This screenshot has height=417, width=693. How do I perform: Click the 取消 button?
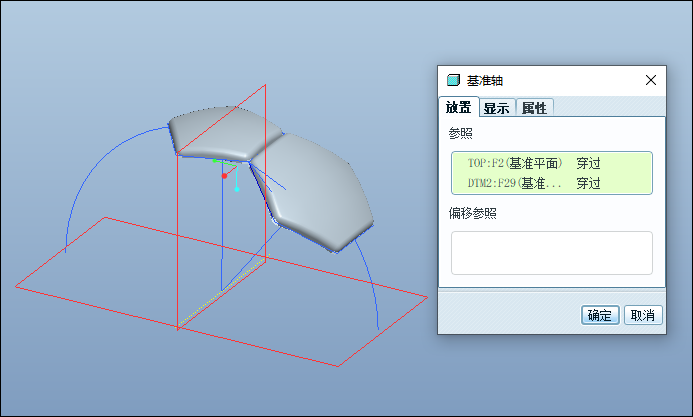pyautogui.click(x=643, y=315)
